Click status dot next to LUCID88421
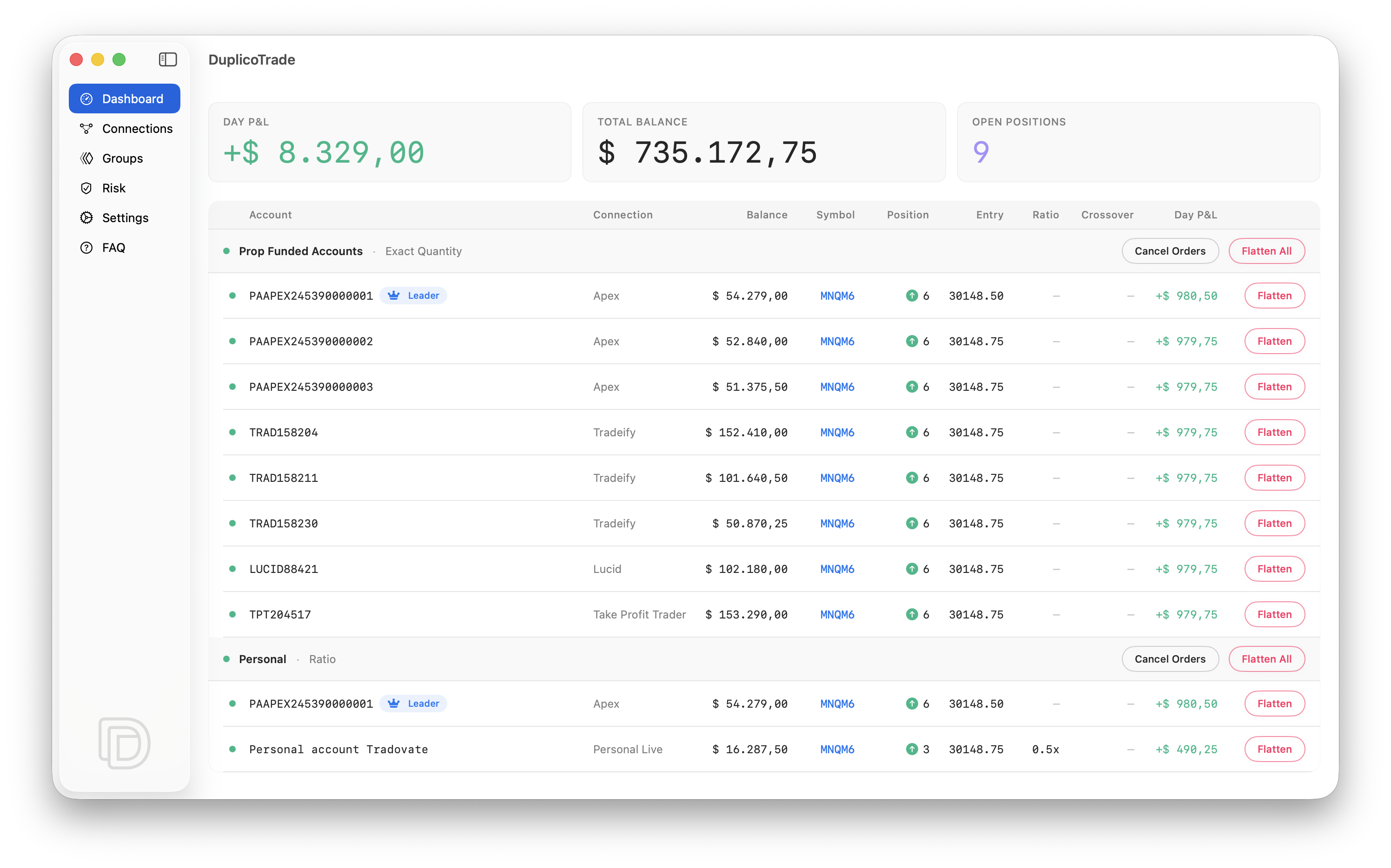Image resolution: width=1391 pixels, height=868 pixels. pyautogui.click(x=232, y=569)
